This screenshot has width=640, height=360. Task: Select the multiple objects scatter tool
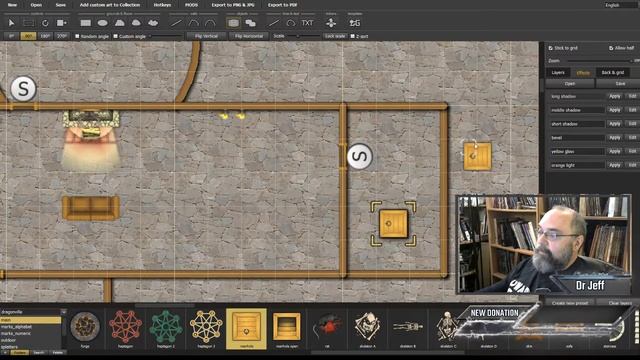251,23
